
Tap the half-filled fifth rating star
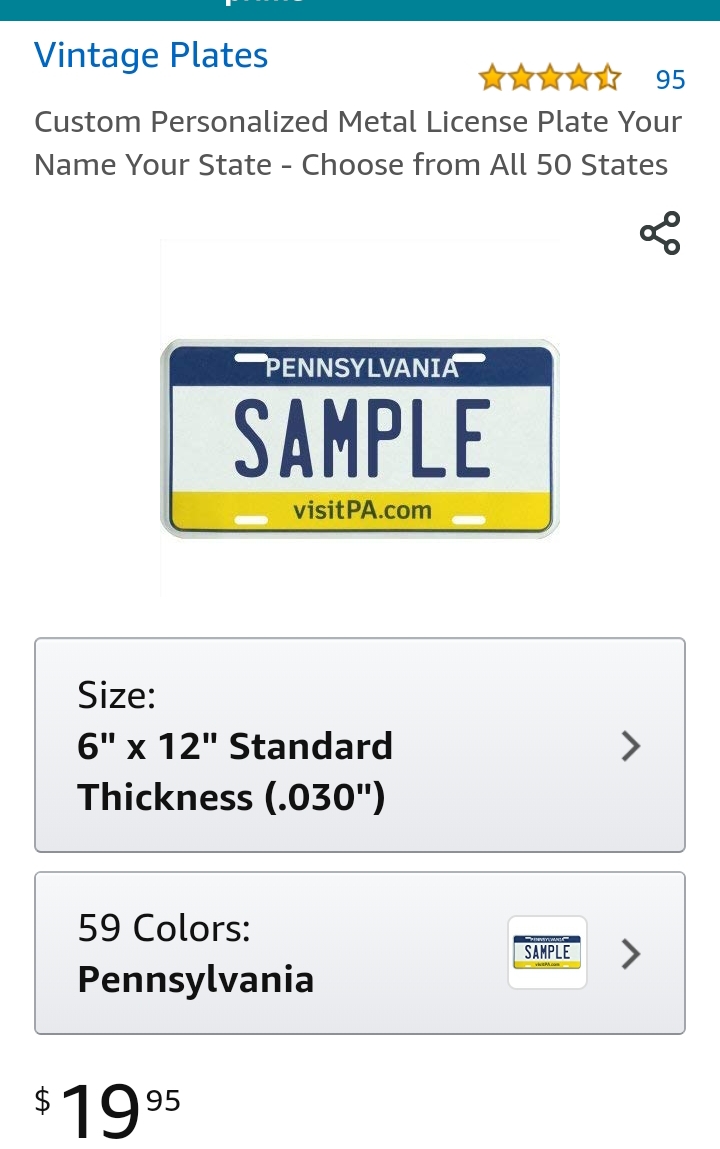tap(607, 78)
